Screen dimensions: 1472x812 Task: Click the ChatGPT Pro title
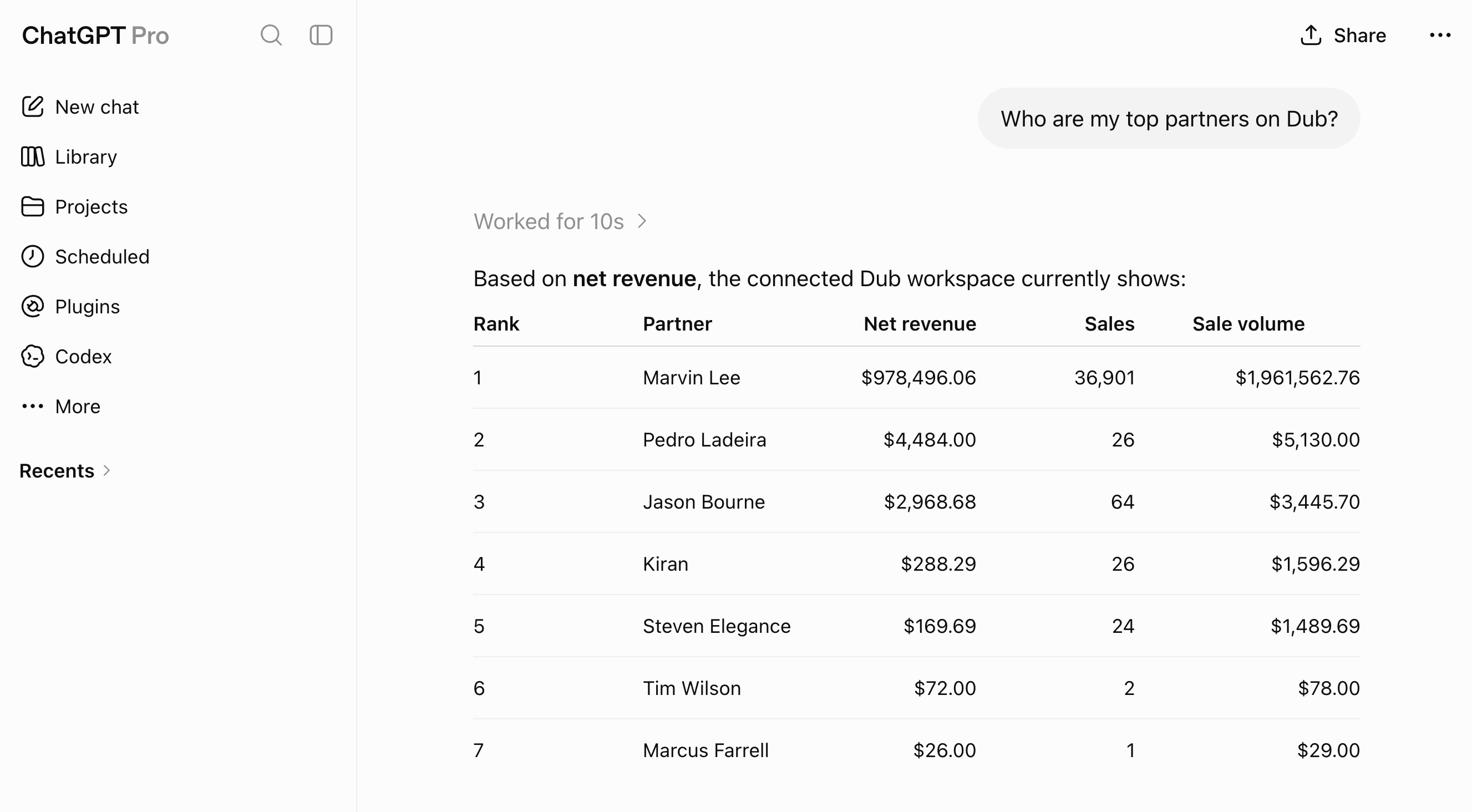point(95,35)
